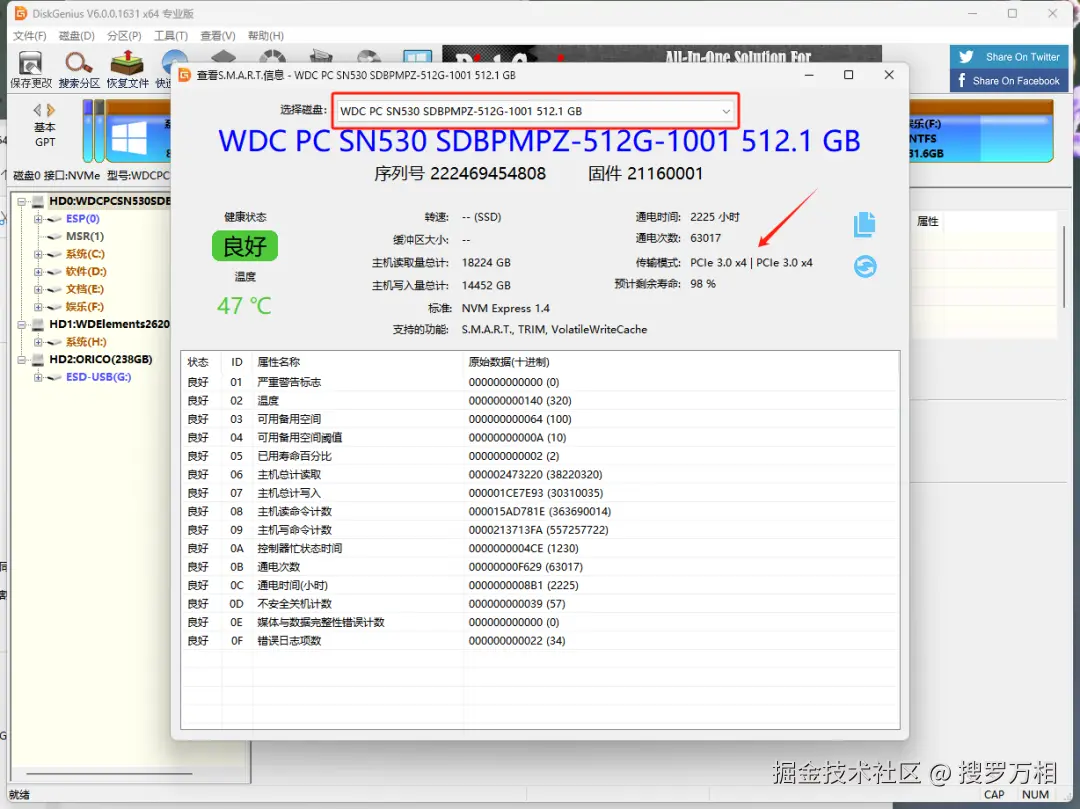Viewport: 1080px width, 809px height.
Task: Click the Share On Twitter button
Action: (1009, 57)
